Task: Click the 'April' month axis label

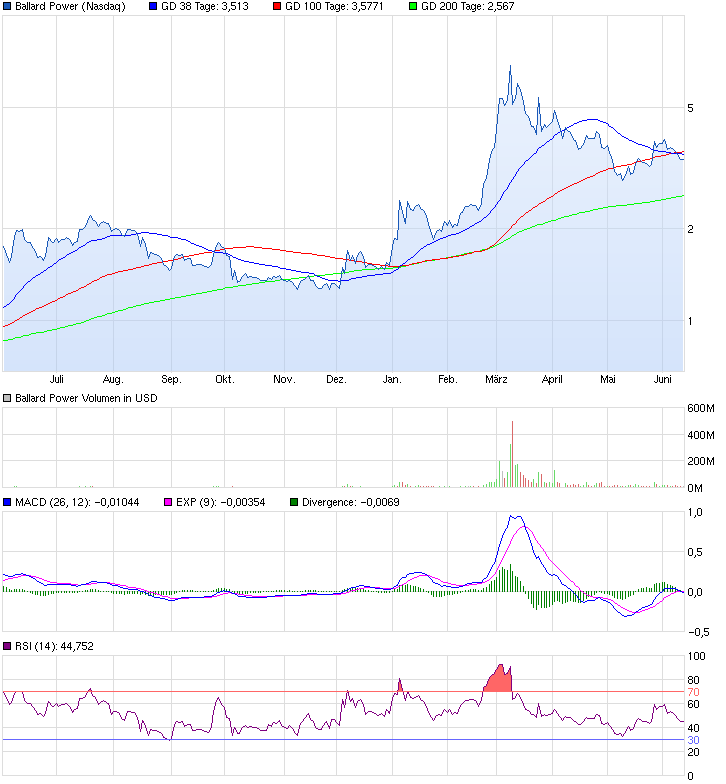Action: [x=552, y=380]
